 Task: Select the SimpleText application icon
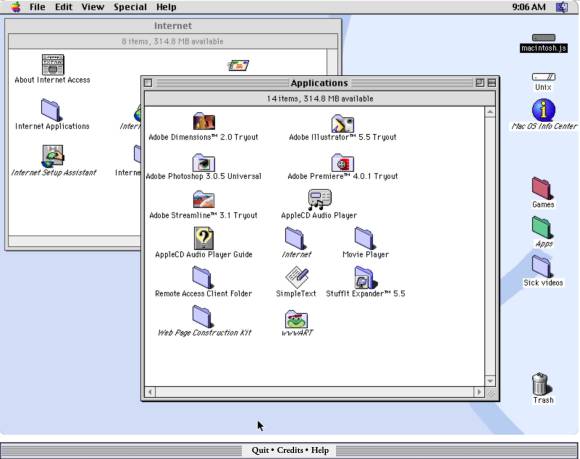297,277
